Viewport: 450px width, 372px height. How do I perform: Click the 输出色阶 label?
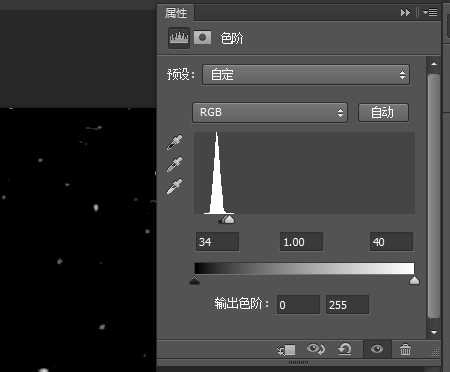point(241,304)
